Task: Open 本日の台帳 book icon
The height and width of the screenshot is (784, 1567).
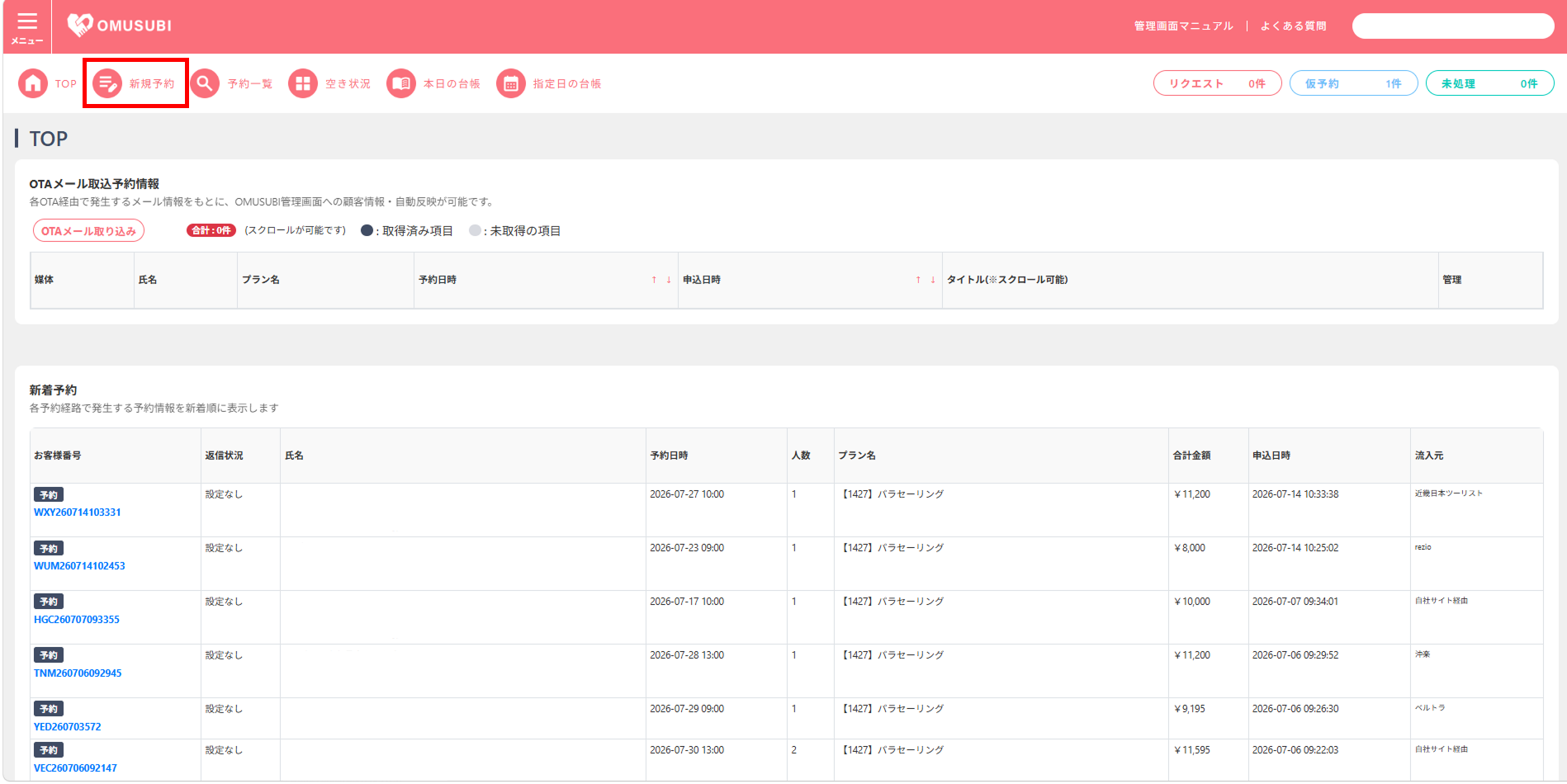Action: [x=401, y=83]
